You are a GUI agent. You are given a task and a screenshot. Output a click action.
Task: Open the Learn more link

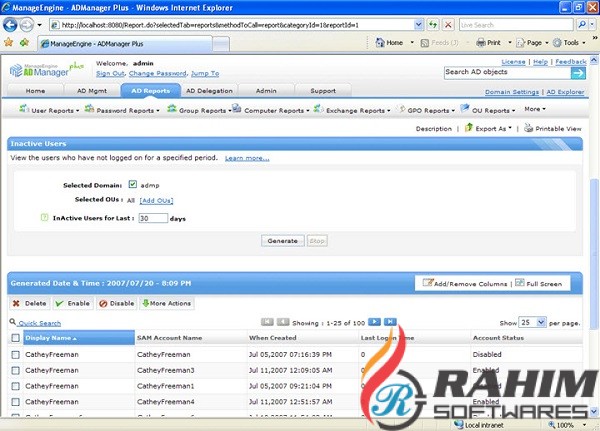(x=247, y=158)
